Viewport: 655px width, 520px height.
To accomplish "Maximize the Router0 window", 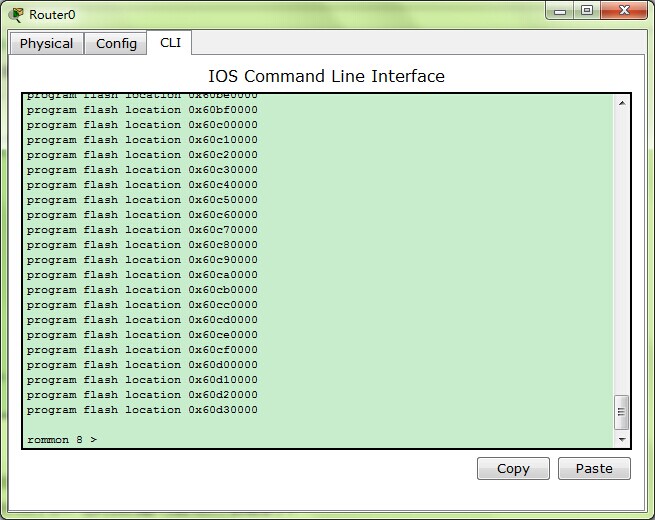I will tap(587, 10).
